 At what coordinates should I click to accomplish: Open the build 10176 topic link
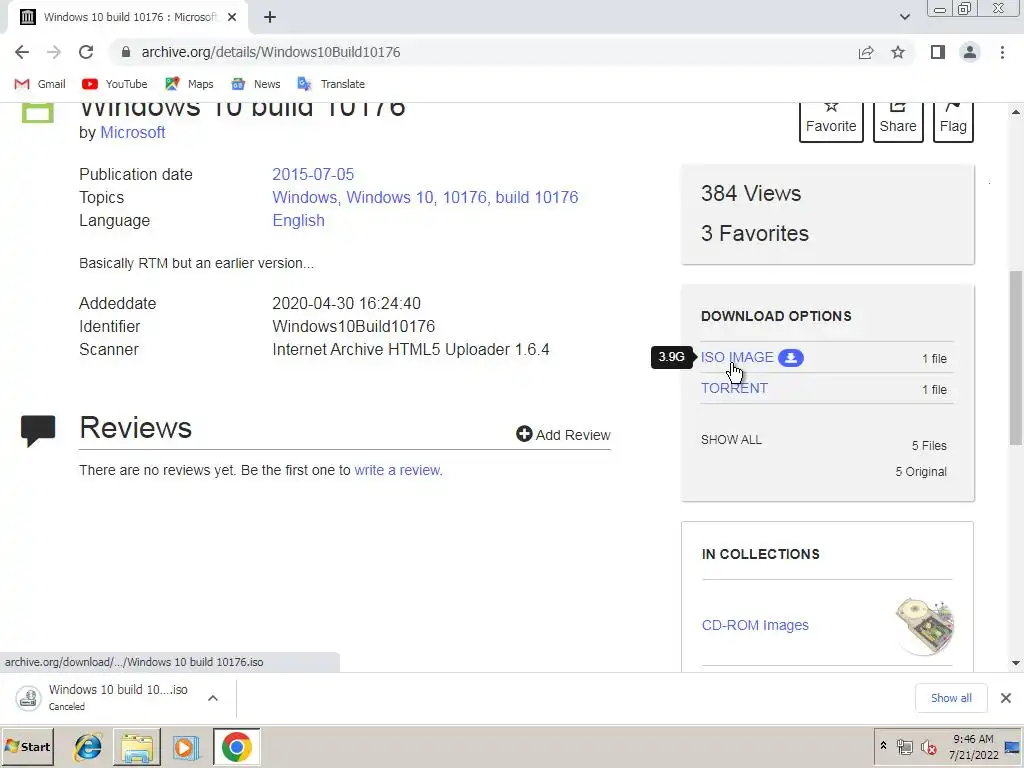point(537,197)
